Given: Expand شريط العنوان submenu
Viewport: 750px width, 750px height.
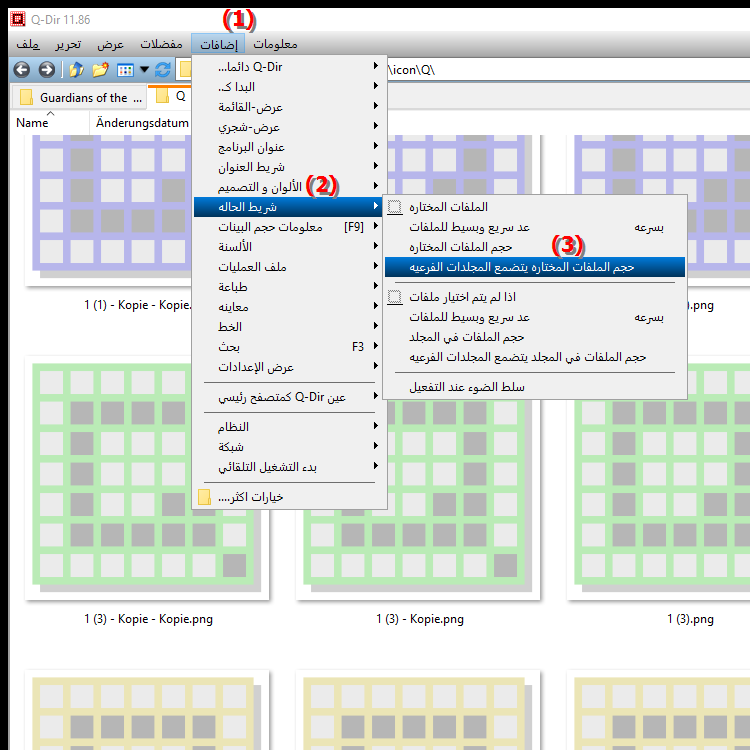Looking at the screenshot, I should (x=289, y=167).
